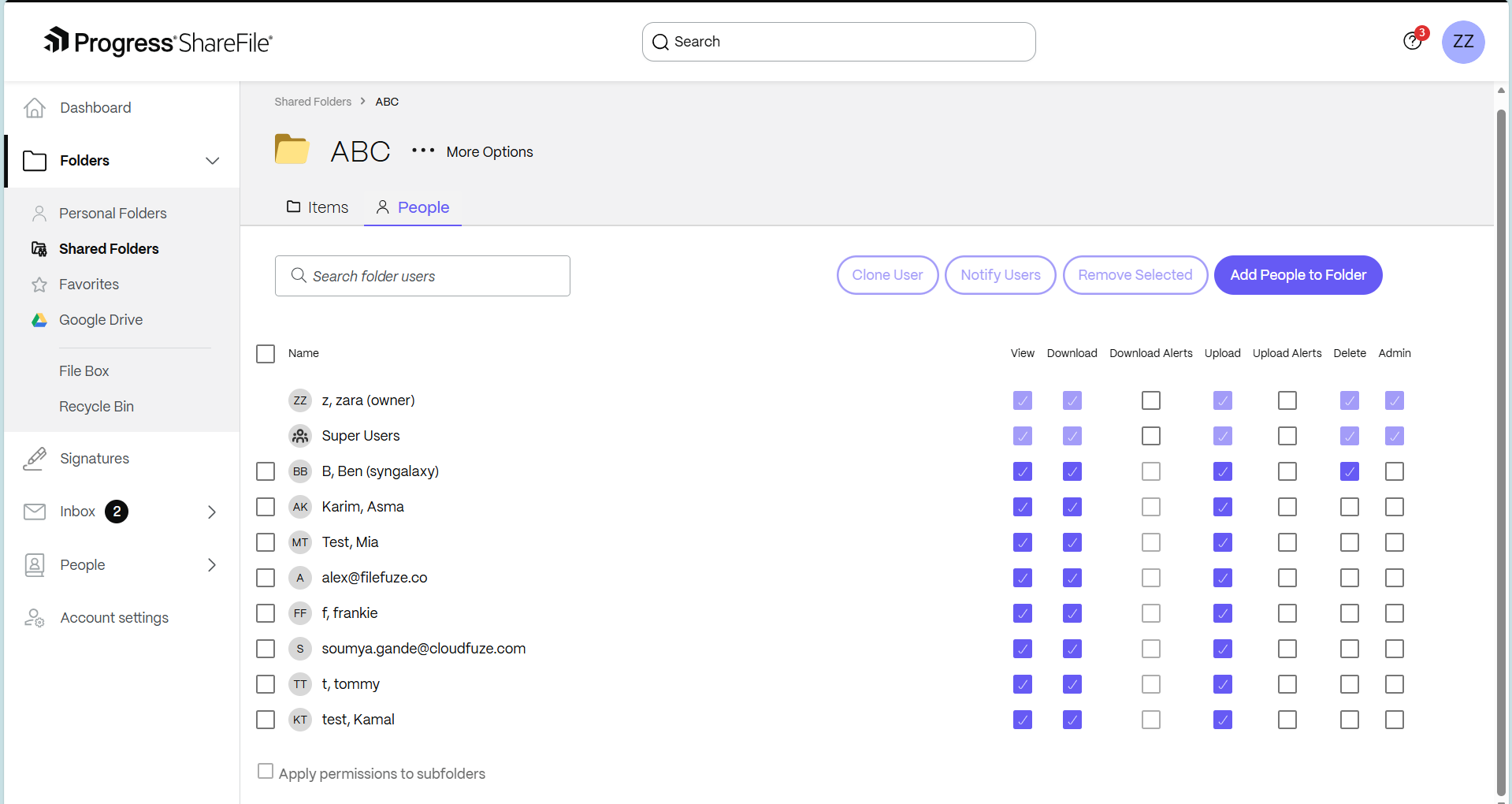
Task: Click Add People to Folder
Action: [x=1297, y=275]
